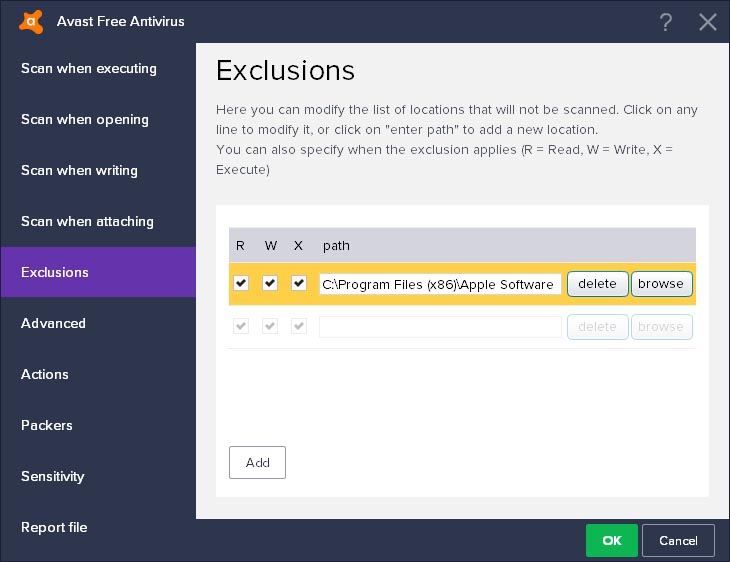Click browse button in empty row

(x=661, y=327)
